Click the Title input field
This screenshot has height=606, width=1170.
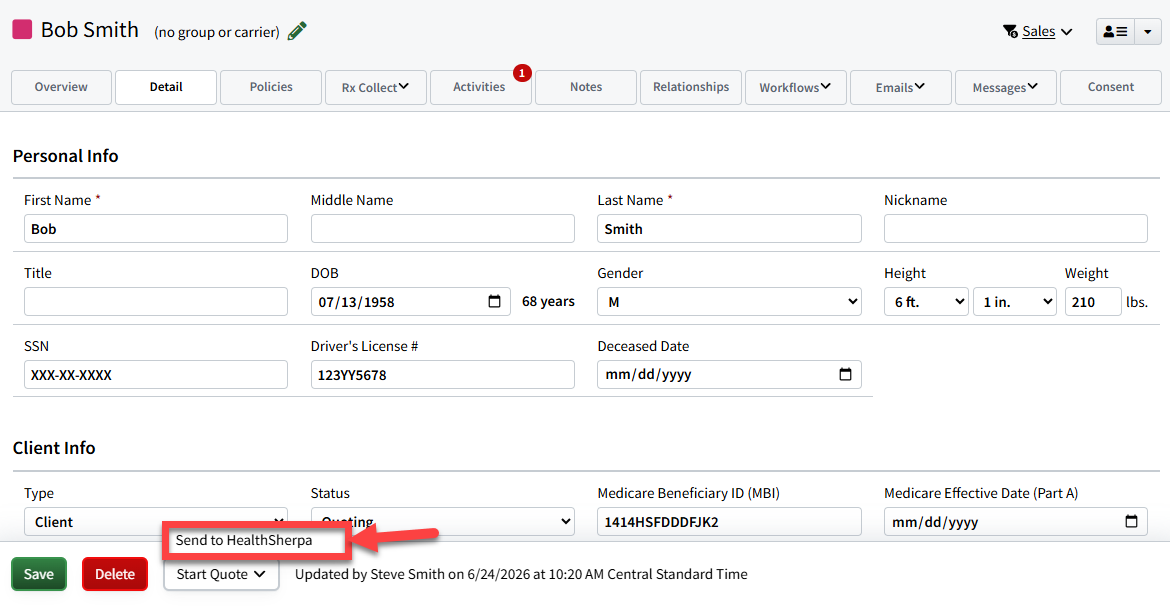(x=156, y=302)
